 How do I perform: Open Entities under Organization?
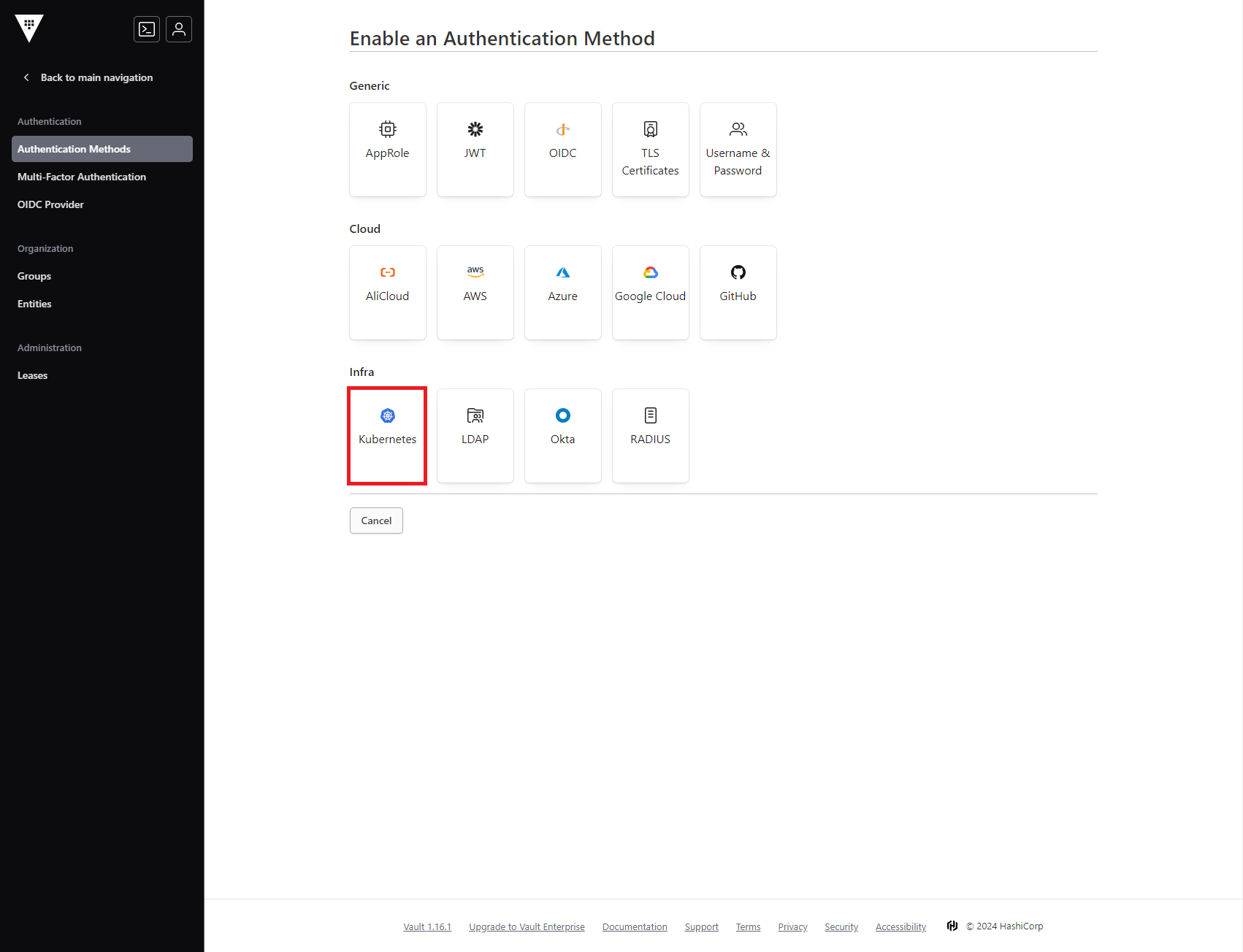coord(102,304)
